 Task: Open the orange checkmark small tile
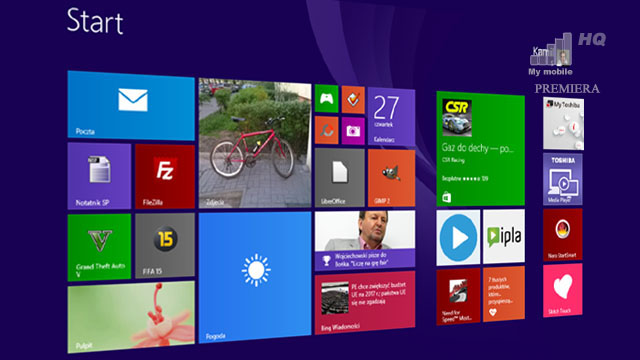coord(353,100)
